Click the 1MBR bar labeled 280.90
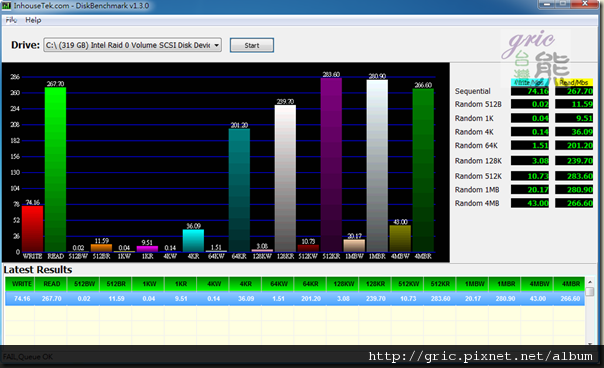 pos(377,166)
